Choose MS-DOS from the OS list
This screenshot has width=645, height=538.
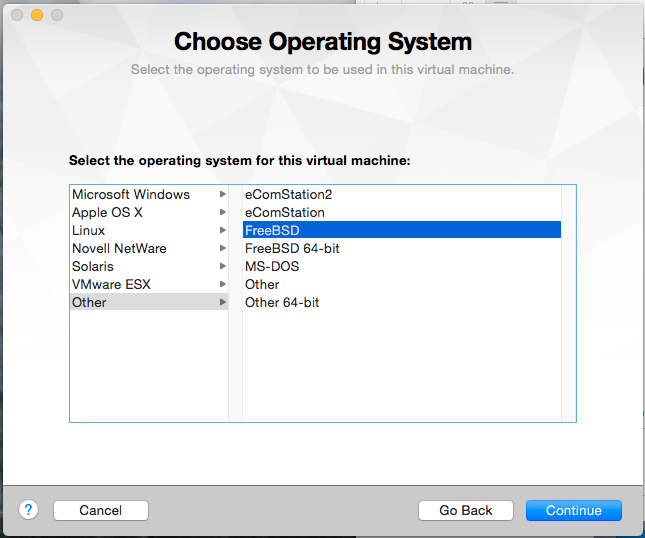click(402, 267)
